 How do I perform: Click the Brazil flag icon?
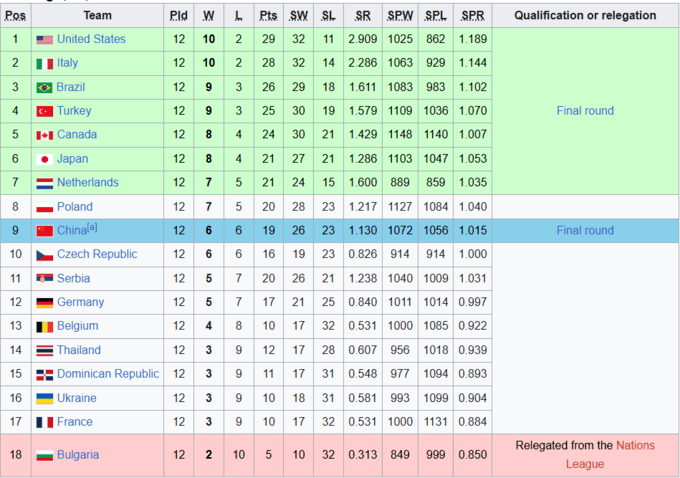coord(44,88)
